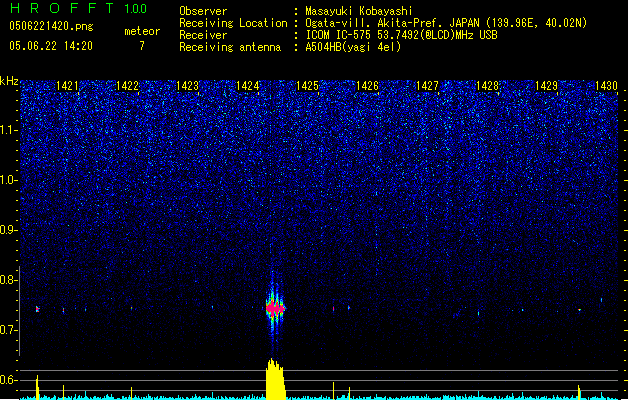This screenshot has width=629, height=400.
Task: Click the 1.1 kHz axis label
Action: coord(8,130)
